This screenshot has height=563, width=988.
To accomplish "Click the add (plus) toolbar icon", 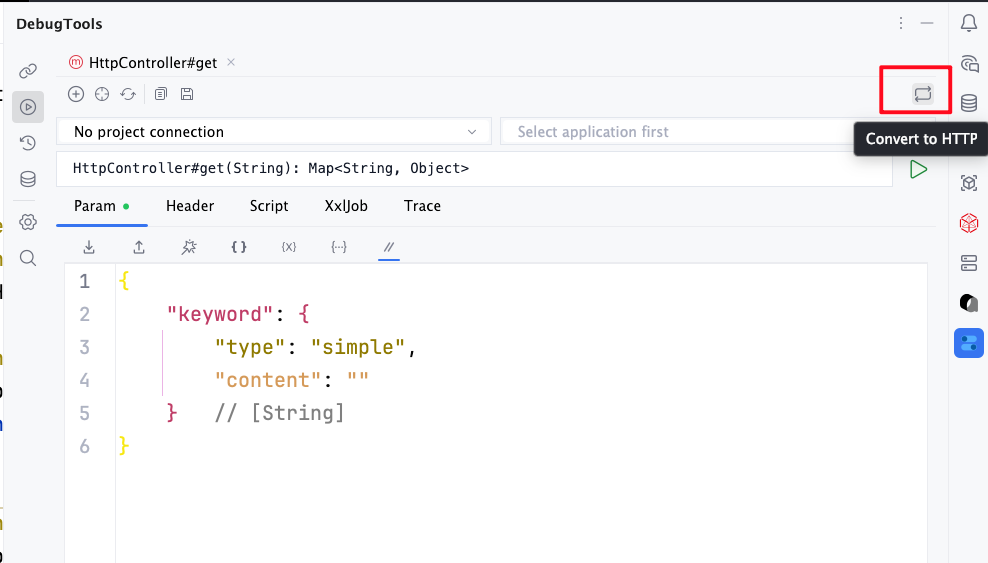I will point(76,94).
